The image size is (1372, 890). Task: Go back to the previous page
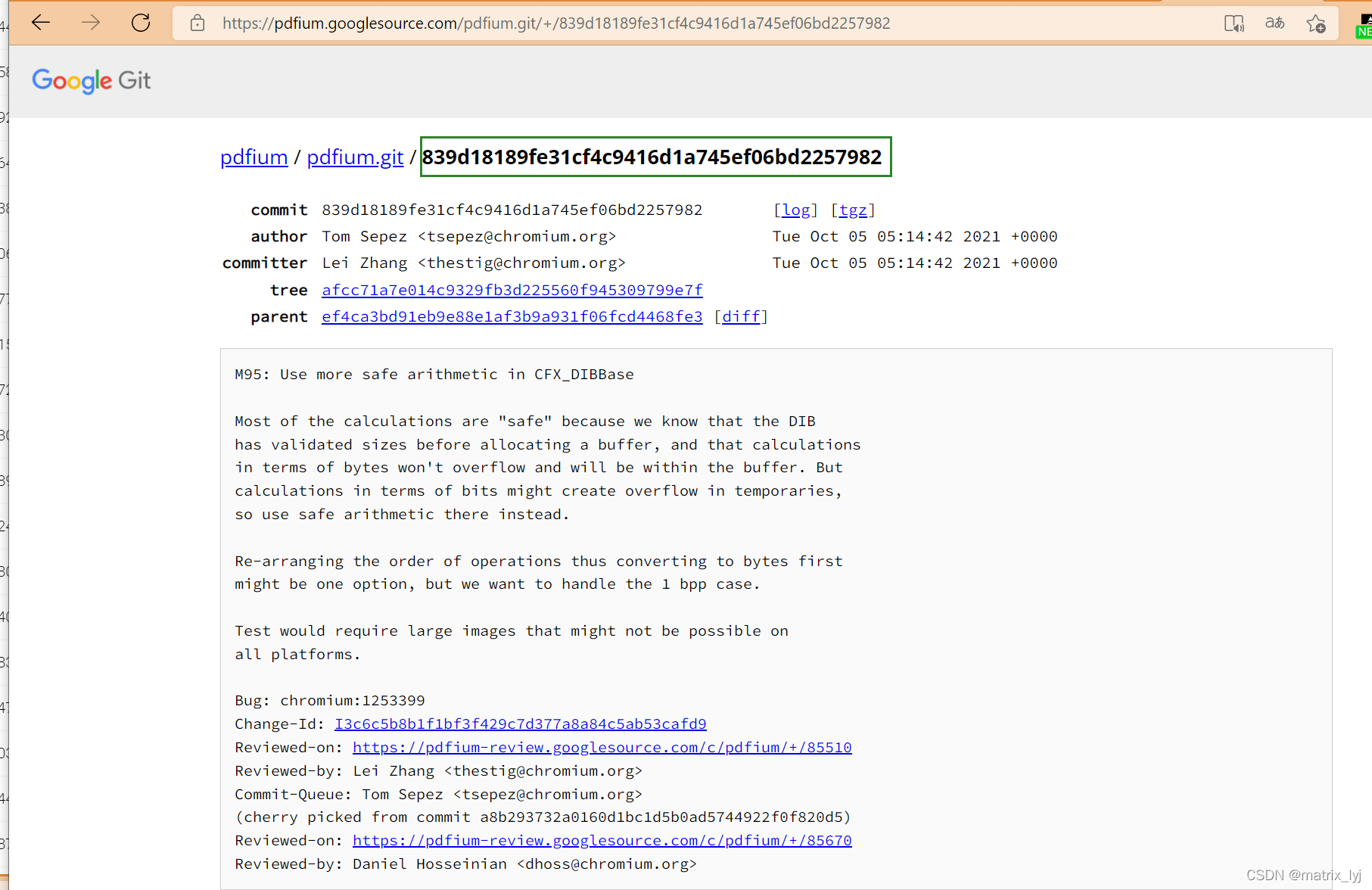41,23
